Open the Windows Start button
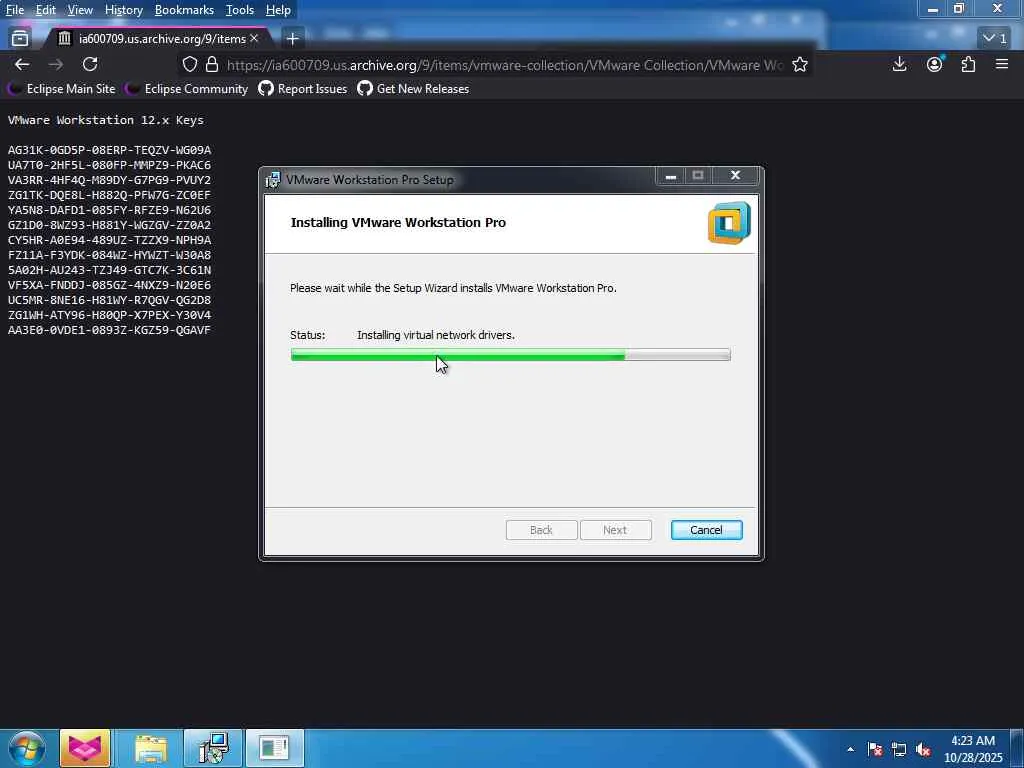The height and width of the screenshot is (768, 1024). 26,748
